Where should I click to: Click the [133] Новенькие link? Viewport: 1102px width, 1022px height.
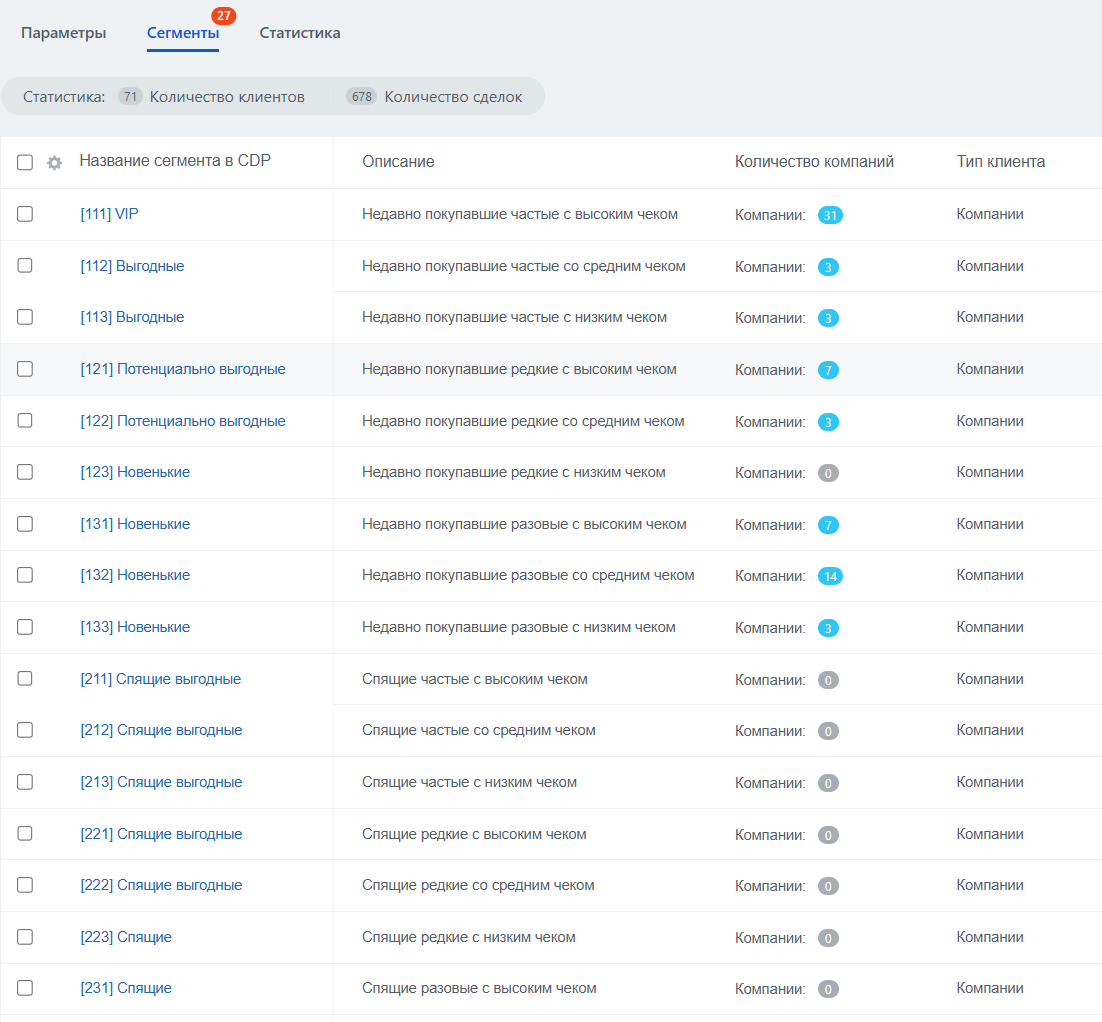135,627
